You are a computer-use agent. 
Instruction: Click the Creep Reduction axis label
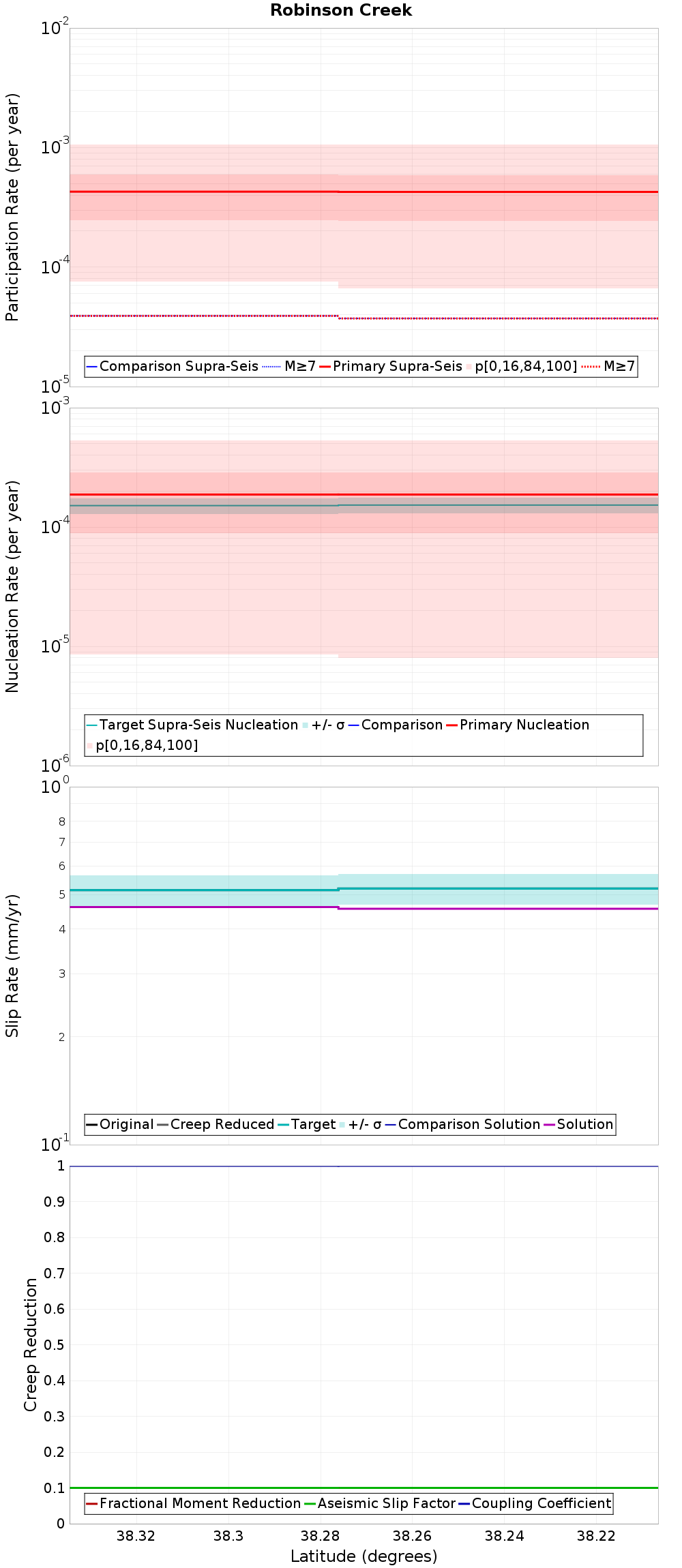click(31, 1344)
